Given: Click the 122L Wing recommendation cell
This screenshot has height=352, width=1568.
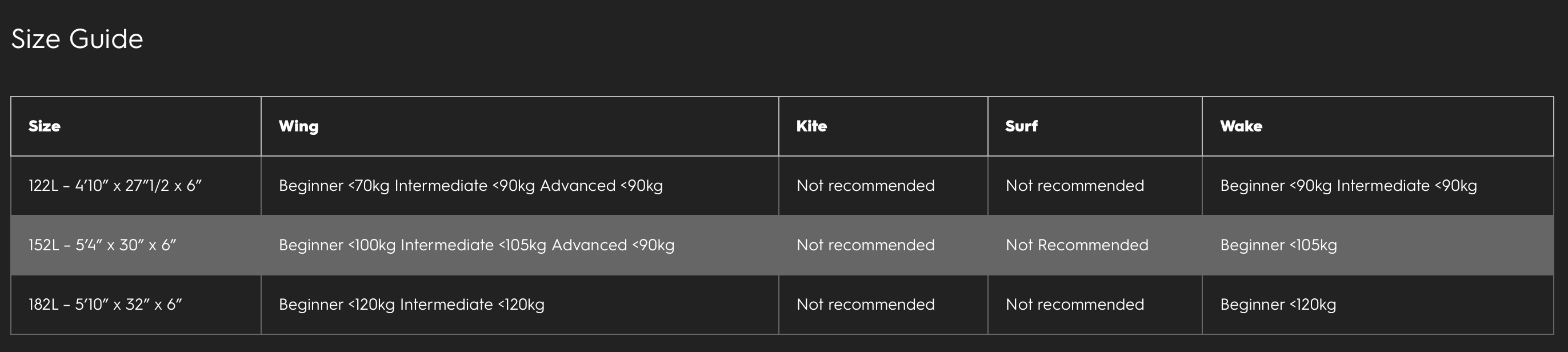Looking at the screenshot, I should pos(470,186).
